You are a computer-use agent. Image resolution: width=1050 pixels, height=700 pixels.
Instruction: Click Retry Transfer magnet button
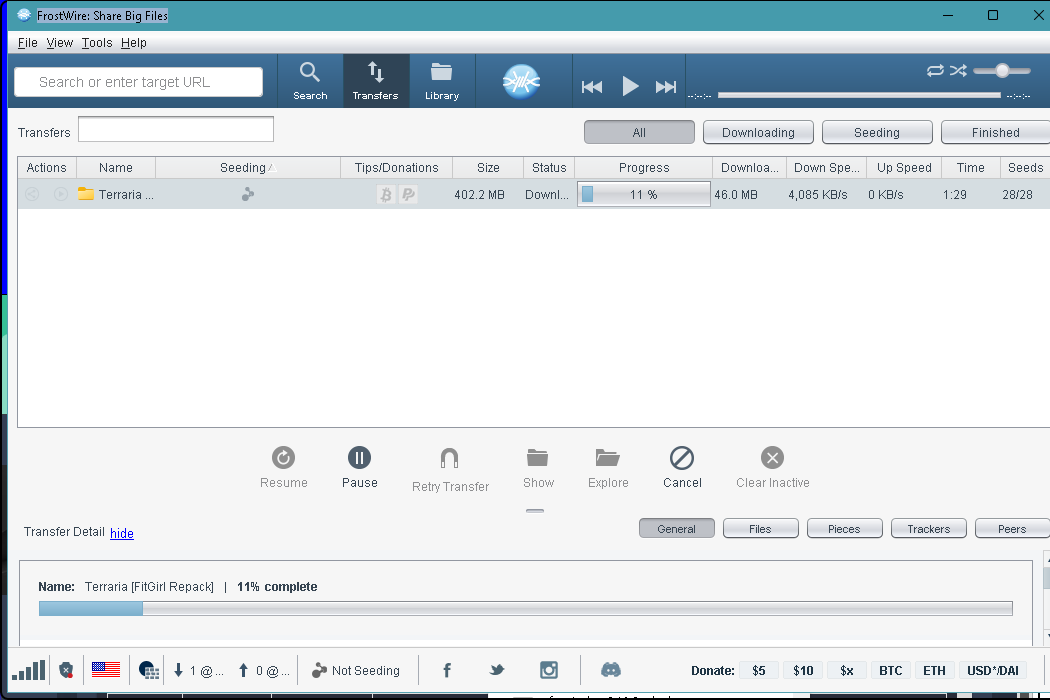(x=450, y=470)
